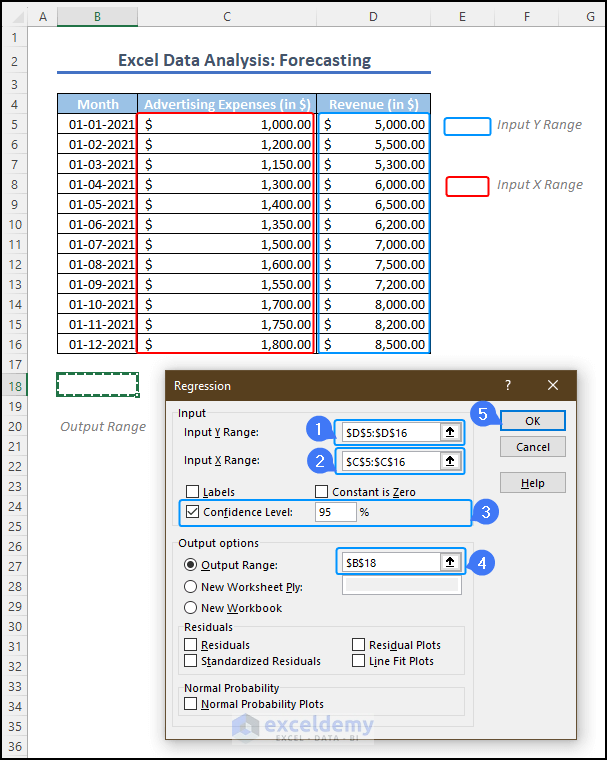Screen dimensions: 607x760
Task: Enable the Labels checkbox
Action: [x=192, y=491]
